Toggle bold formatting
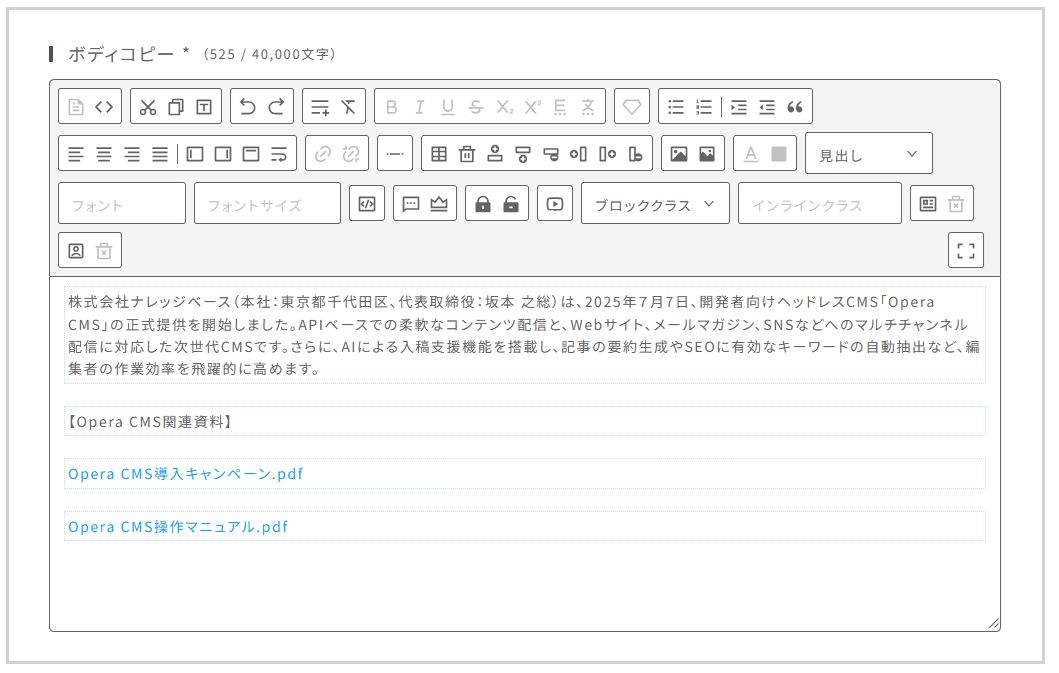This screenshot has width=1059, height=673. point(392,107)
